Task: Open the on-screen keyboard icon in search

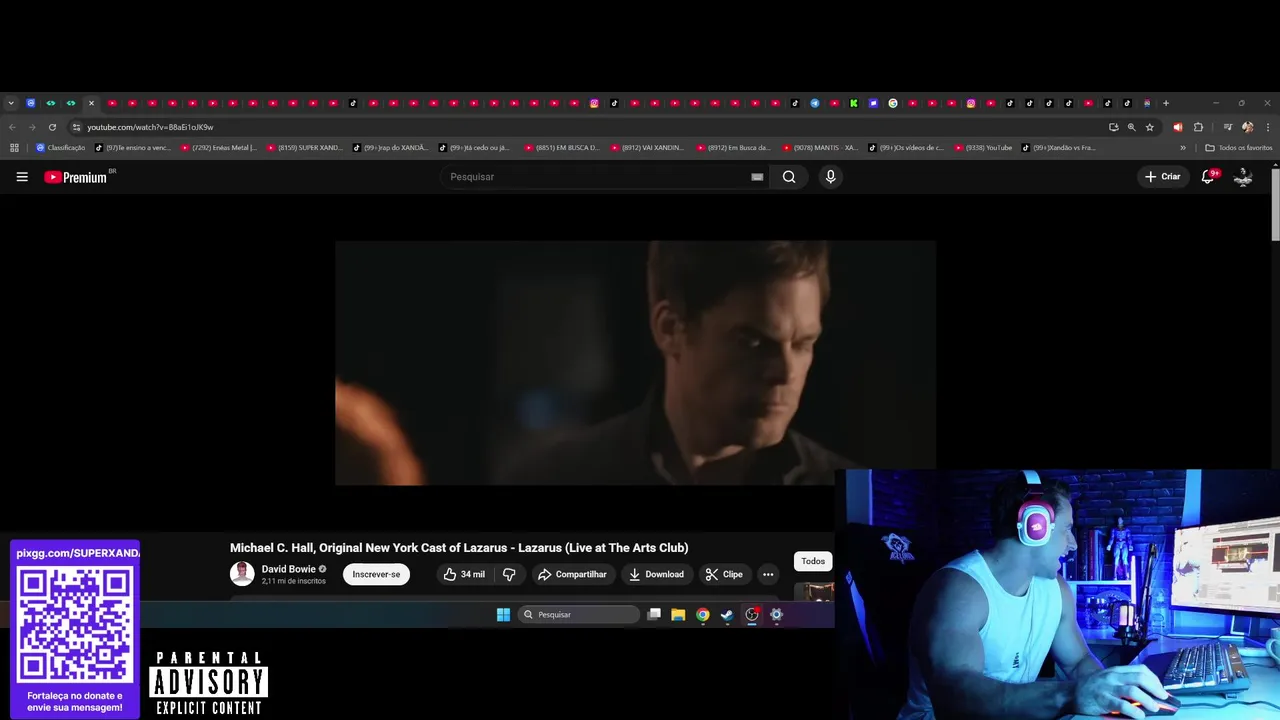Action: pyautogui.click(x=757, y=177)
